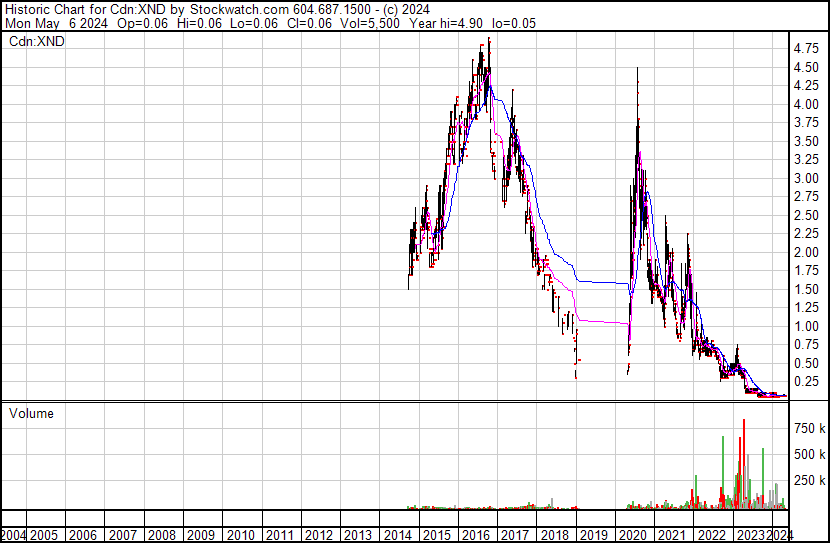Click the Volume panel label
The image size is (830, 543).
[31, 413]
